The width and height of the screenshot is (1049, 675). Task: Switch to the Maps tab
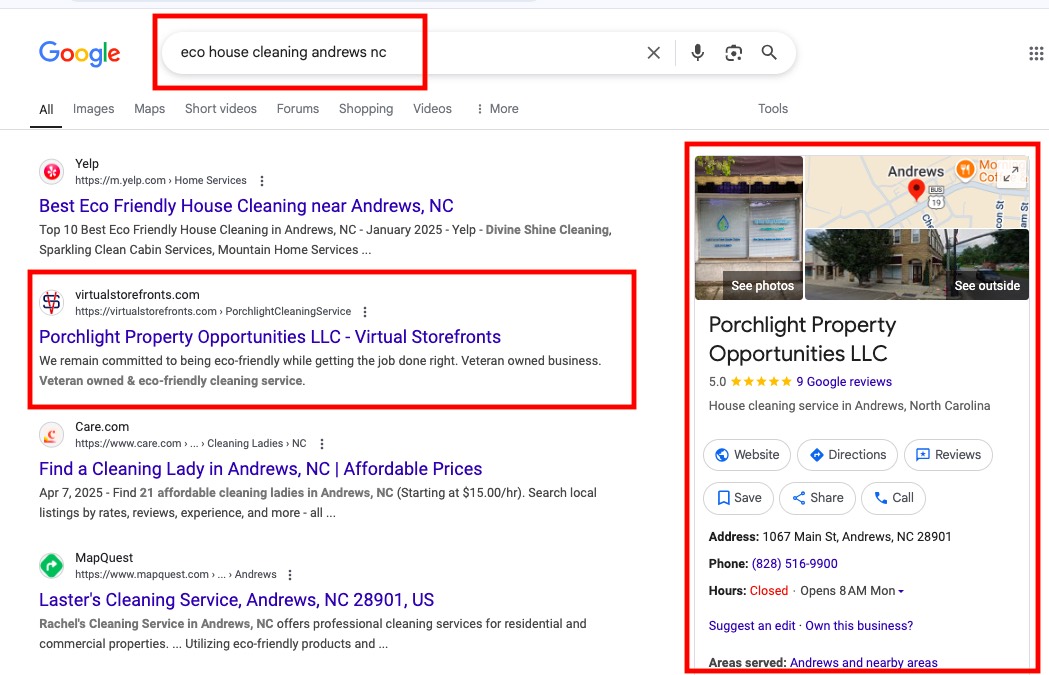pos(149,109)
